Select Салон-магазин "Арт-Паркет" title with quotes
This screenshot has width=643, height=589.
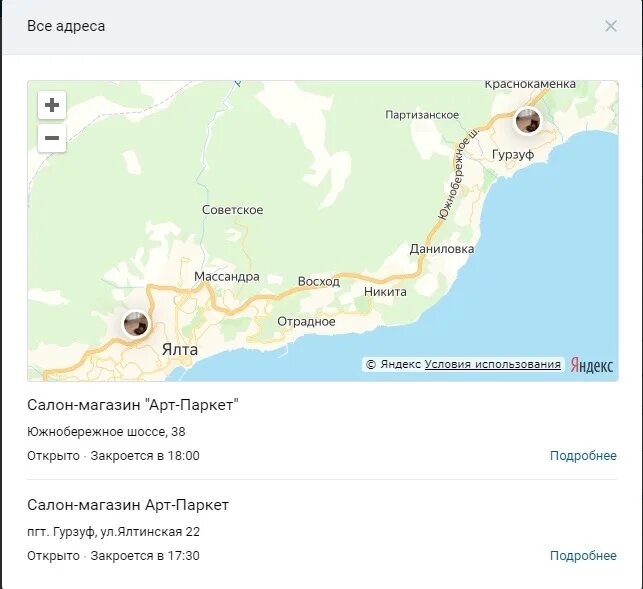click(133, 405)
